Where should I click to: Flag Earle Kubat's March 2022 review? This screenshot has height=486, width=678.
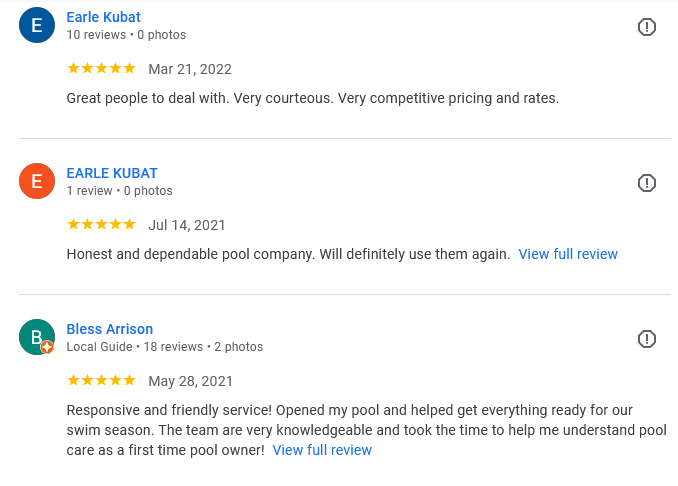(647, 27)
